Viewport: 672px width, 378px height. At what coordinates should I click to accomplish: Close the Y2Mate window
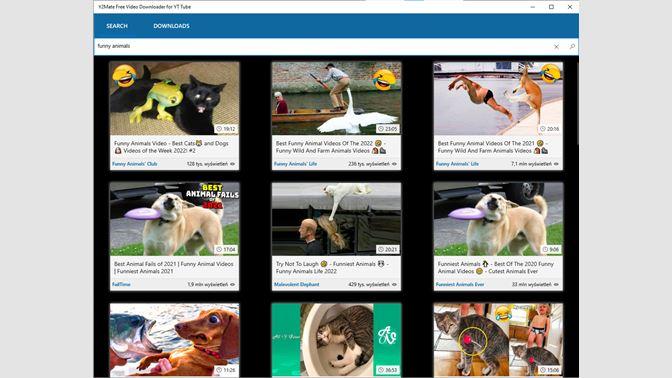(x=570, y=7)
